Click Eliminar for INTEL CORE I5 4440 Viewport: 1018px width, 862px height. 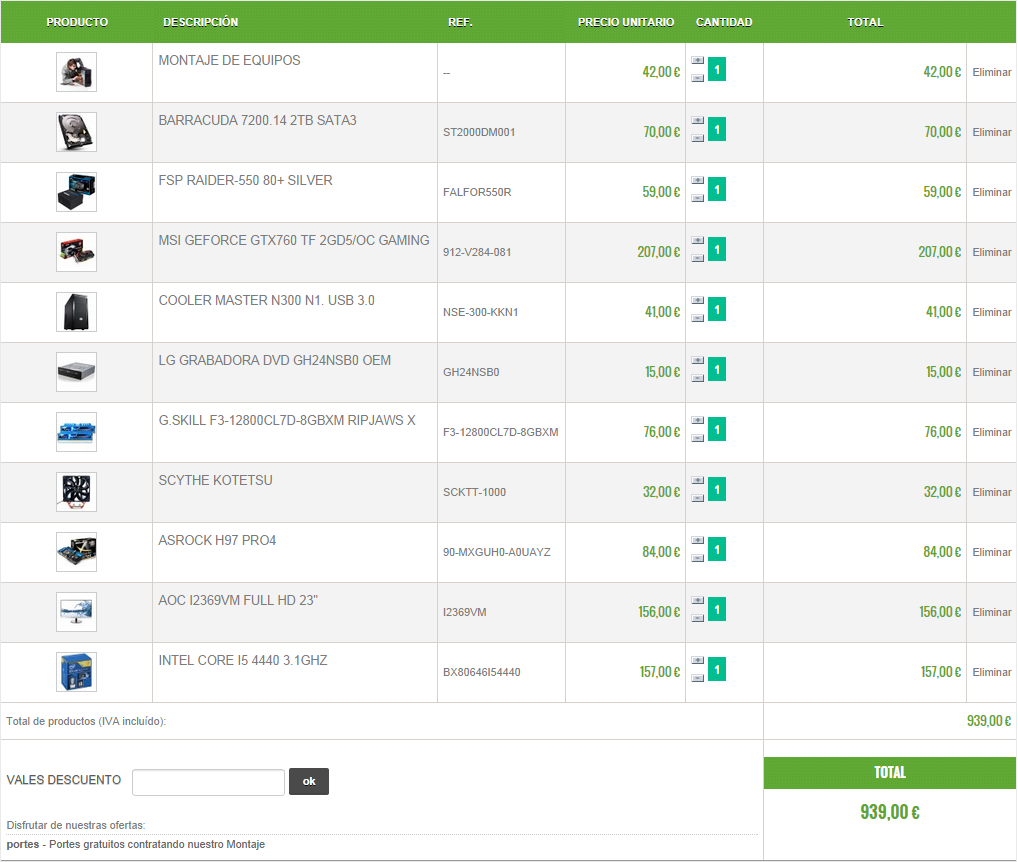coord(991,672)
